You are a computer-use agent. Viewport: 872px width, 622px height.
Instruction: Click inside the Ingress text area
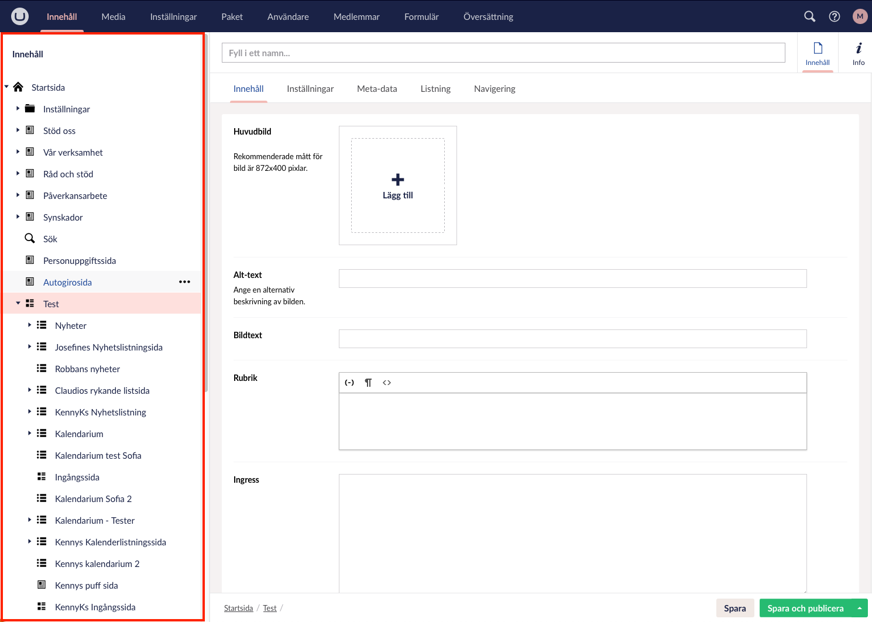click(x=572, y=533)
